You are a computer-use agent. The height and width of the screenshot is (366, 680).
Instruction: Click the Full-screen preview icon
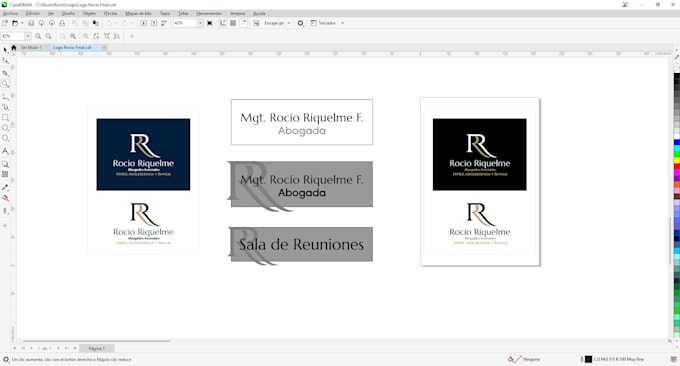(210, 23)
